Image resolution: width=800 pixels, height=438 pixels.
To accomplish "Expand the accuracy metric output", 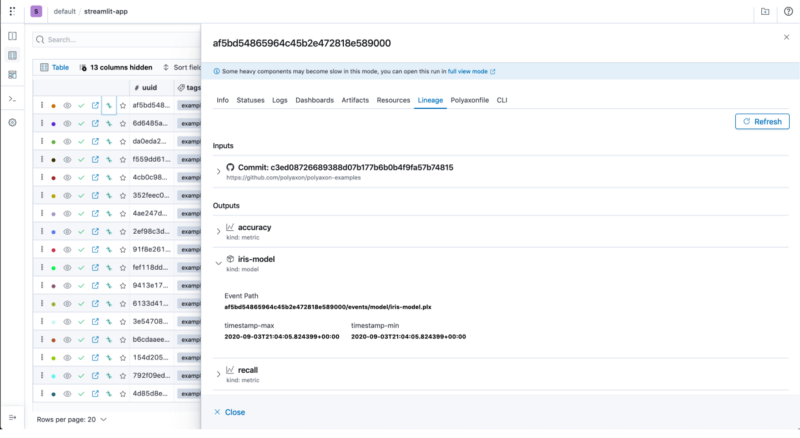I will point(218,232).
